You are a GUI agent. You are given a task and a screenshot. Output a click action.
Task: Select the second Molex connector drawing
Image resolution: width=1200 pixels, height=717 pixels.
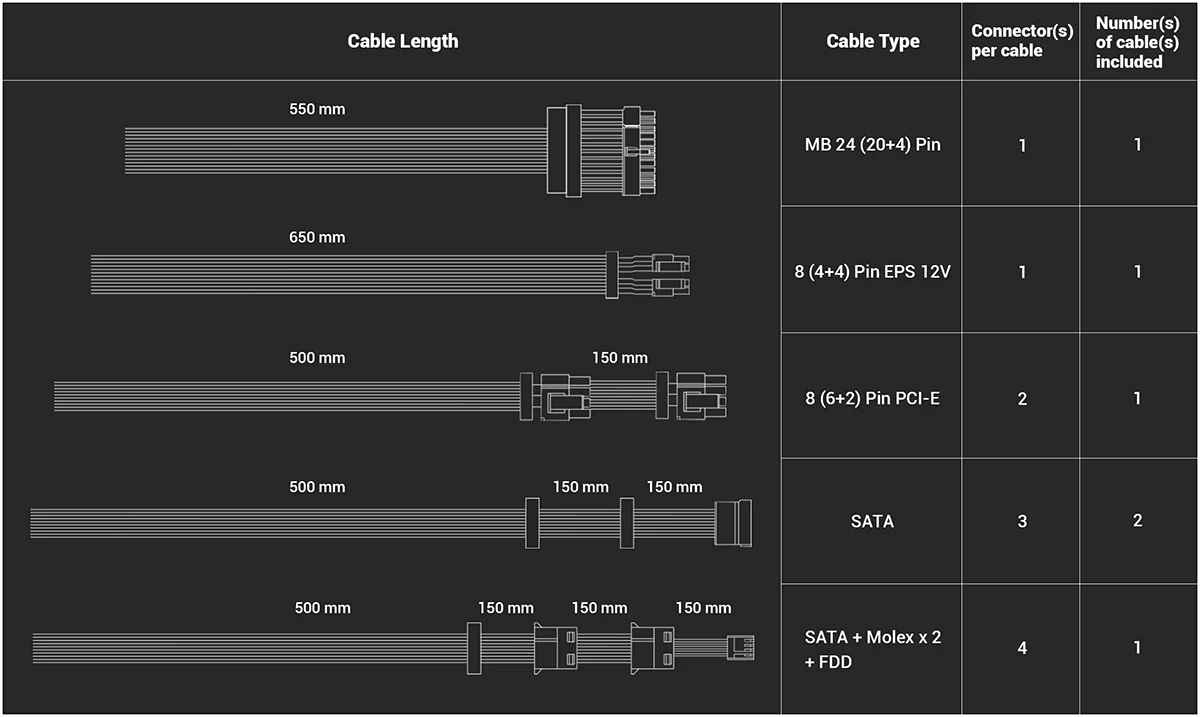point(652,646)
